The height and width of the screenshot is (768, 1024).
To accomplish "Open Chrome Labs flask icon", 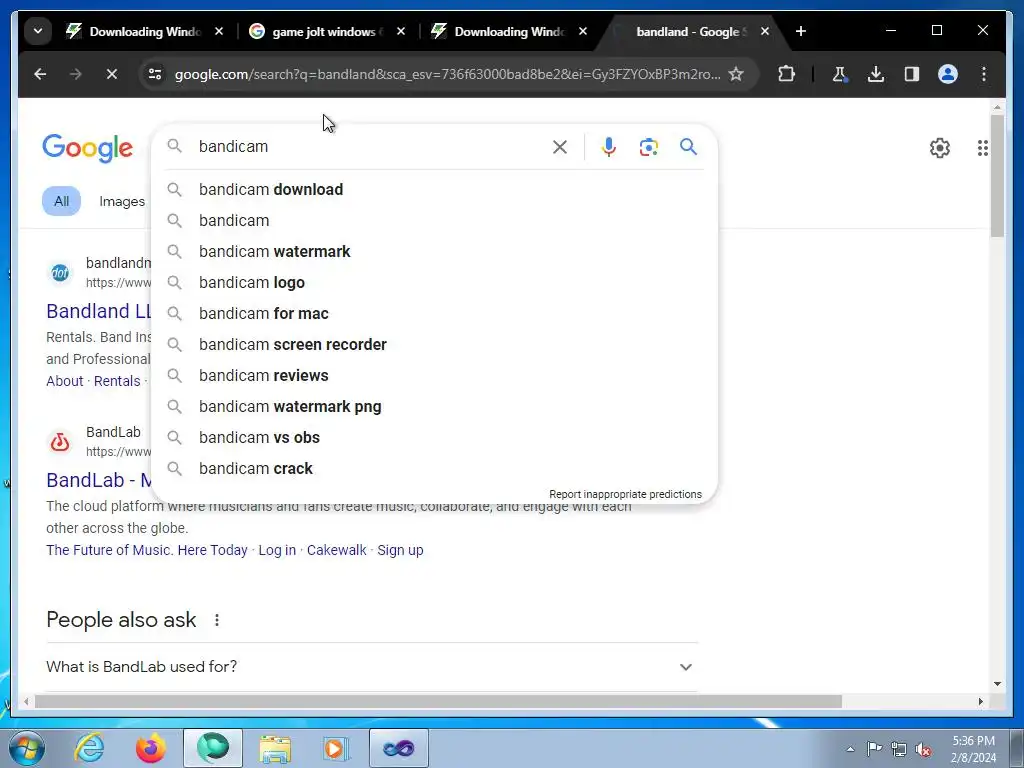I will point(840,74).
